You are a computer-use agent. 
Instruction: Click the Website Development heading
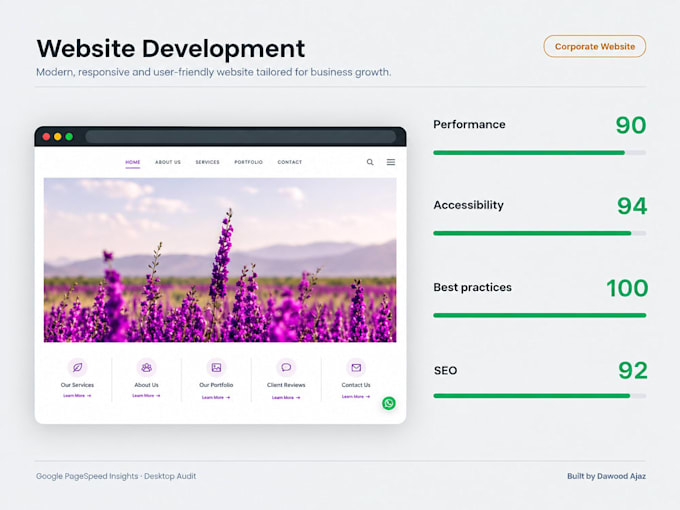coord(171,48)
